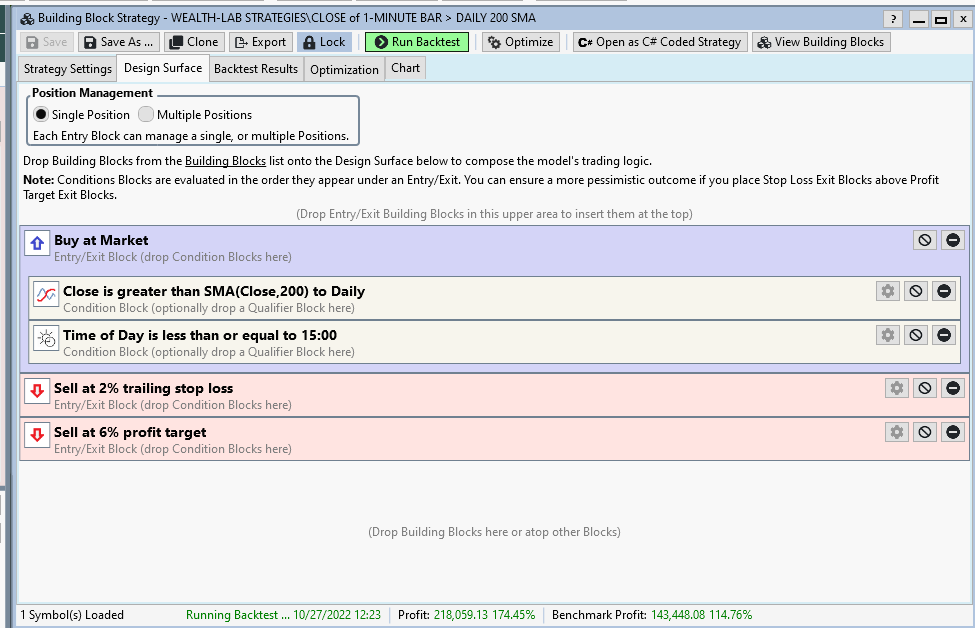Disable the Time of Day condition block
975x628 pixels.
pyautogui.click(x=915, y=335)
